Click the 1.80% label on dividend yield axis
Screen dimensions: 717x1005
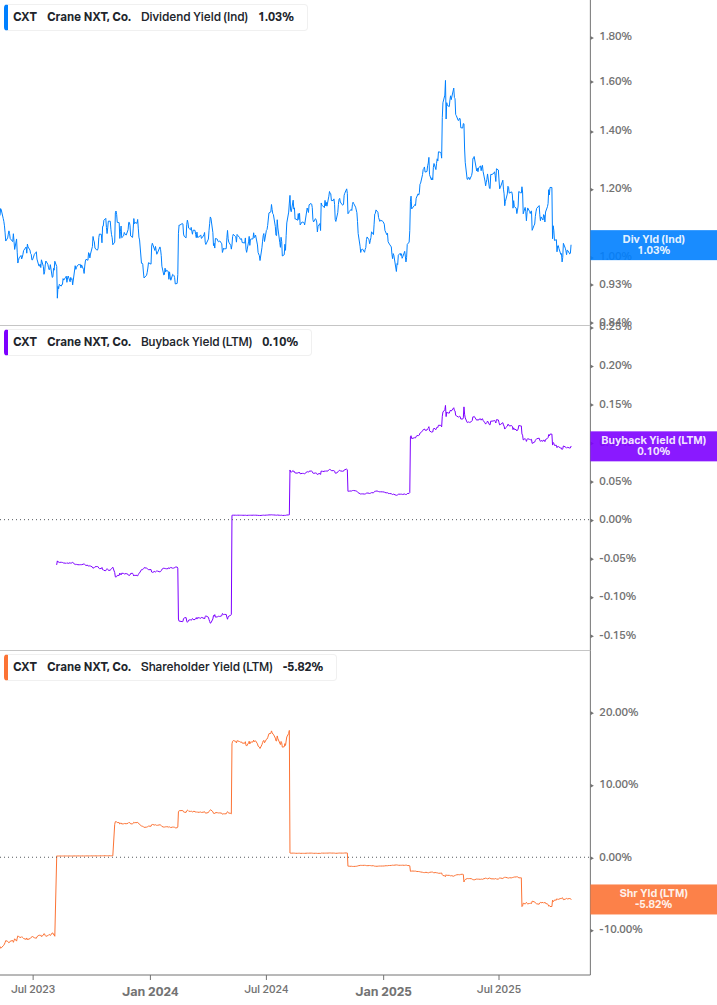[x=614, y=37]
